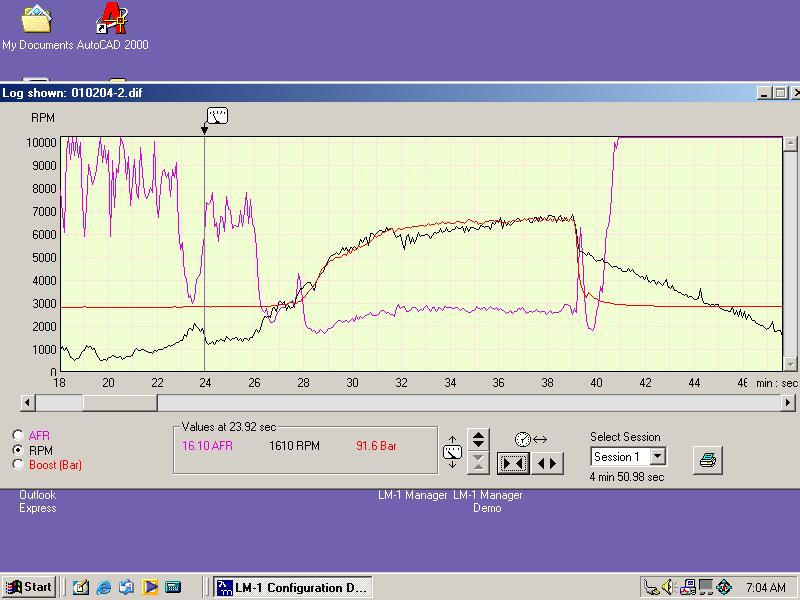Open the Windows Start menu
The height and width of the screenshot is (600, 800).
29,587
